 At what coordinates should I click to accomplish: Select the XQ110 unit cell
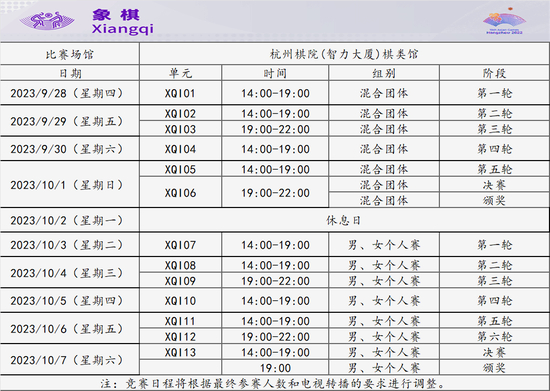click(180, 301)
